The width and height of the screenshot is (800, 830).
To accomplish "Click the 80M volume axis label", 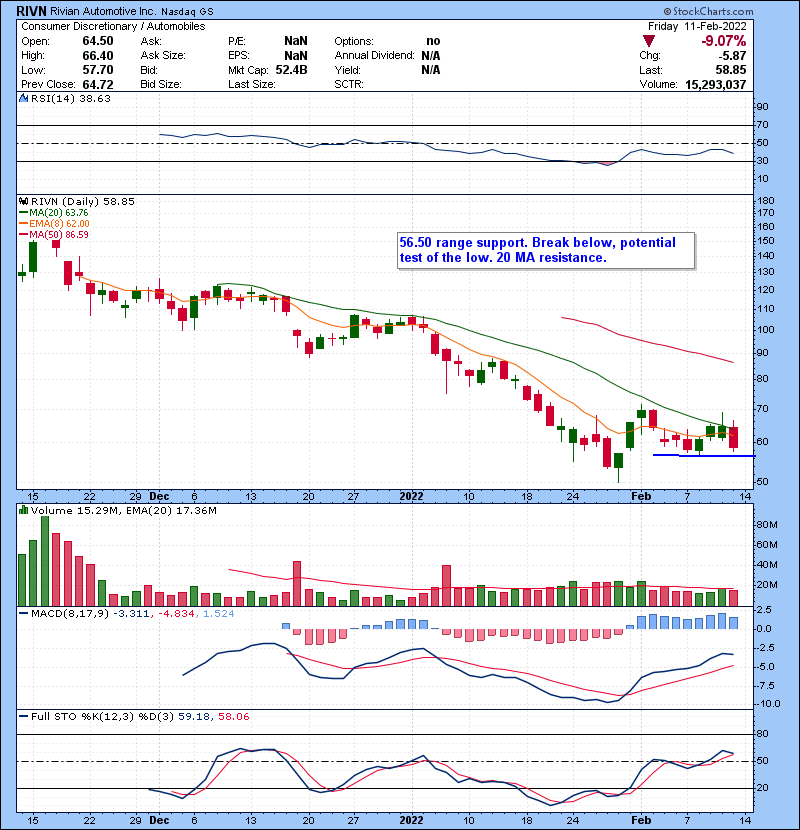I will click(767, 525).
